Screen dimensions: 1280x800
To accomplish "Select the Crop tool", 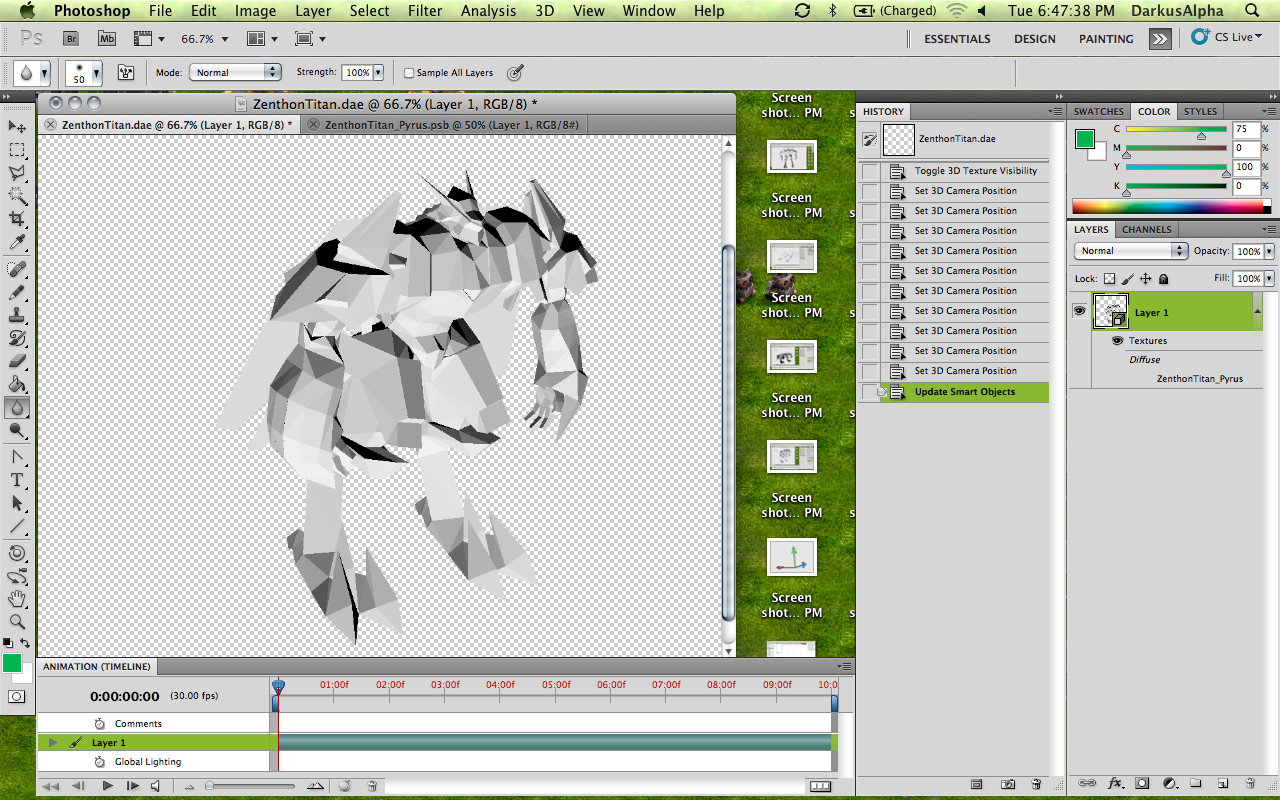I will [x=17, y=219].
